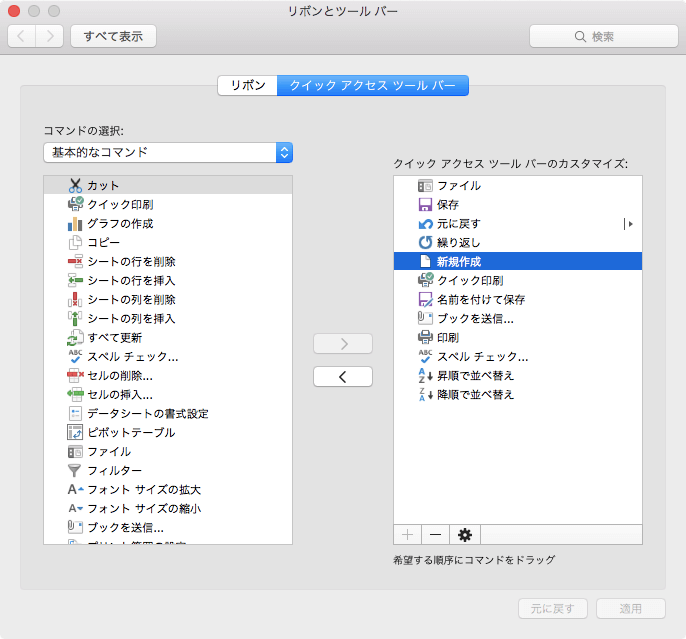Expand the 元に戻す submenu arrow
The width and height of the screenshot is (686, 639).
click(x=629, y=224)
